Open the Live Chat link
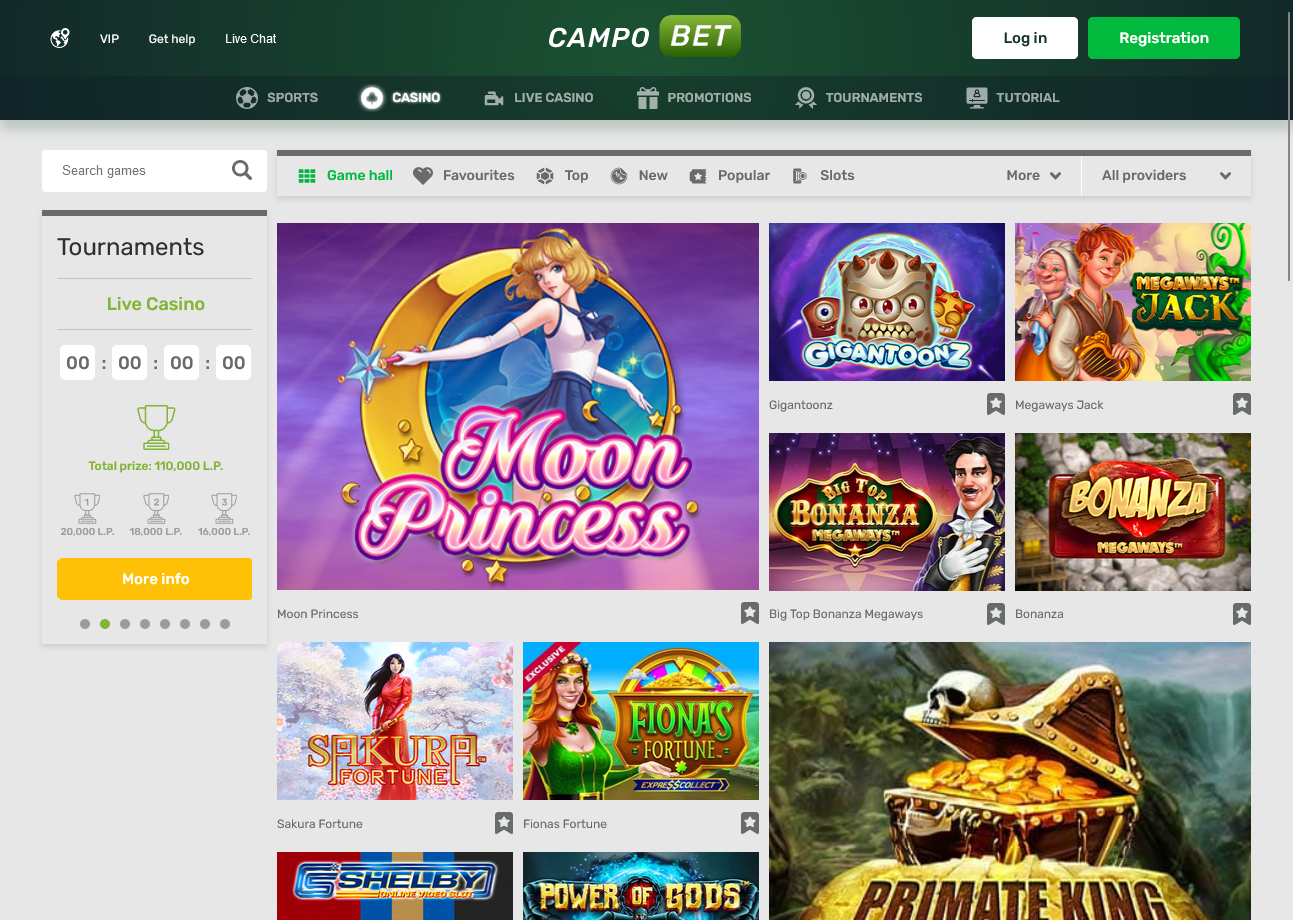 251,39
